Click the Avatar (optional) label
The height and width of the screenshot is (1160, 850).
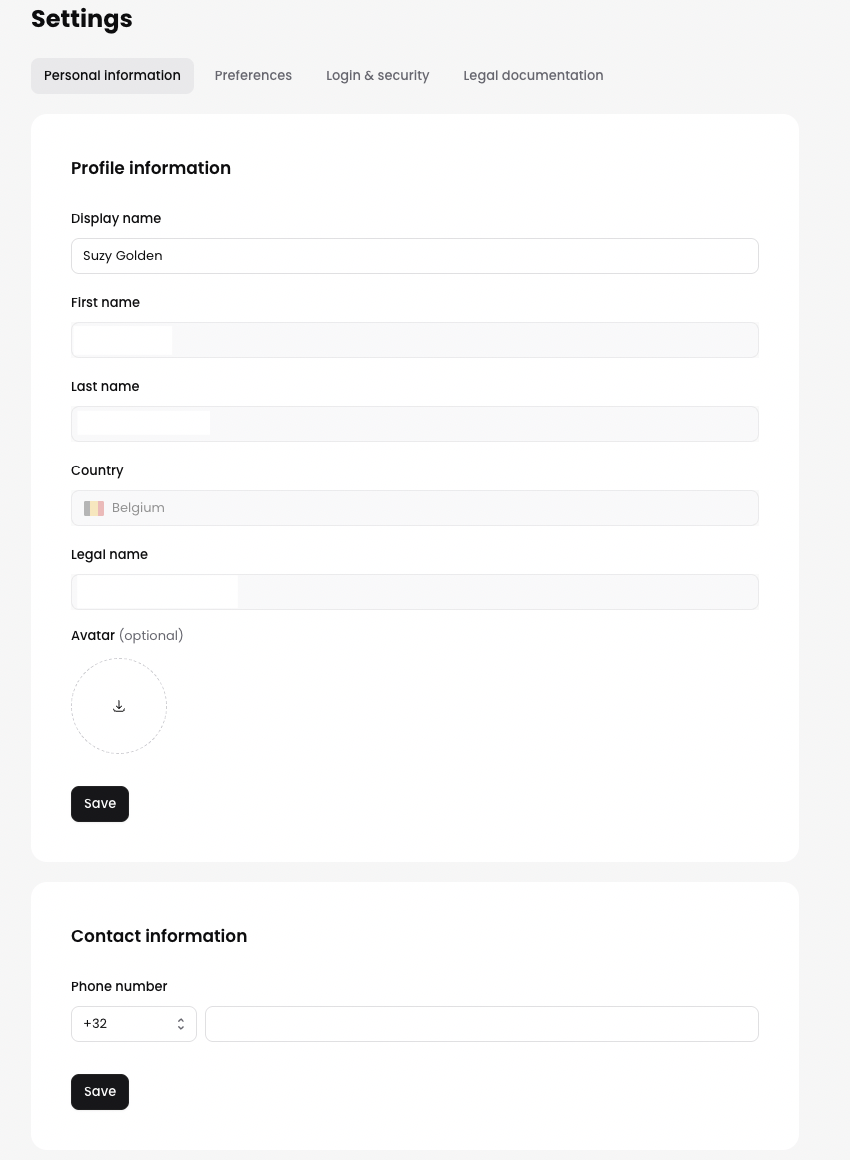tap(127, 636)
